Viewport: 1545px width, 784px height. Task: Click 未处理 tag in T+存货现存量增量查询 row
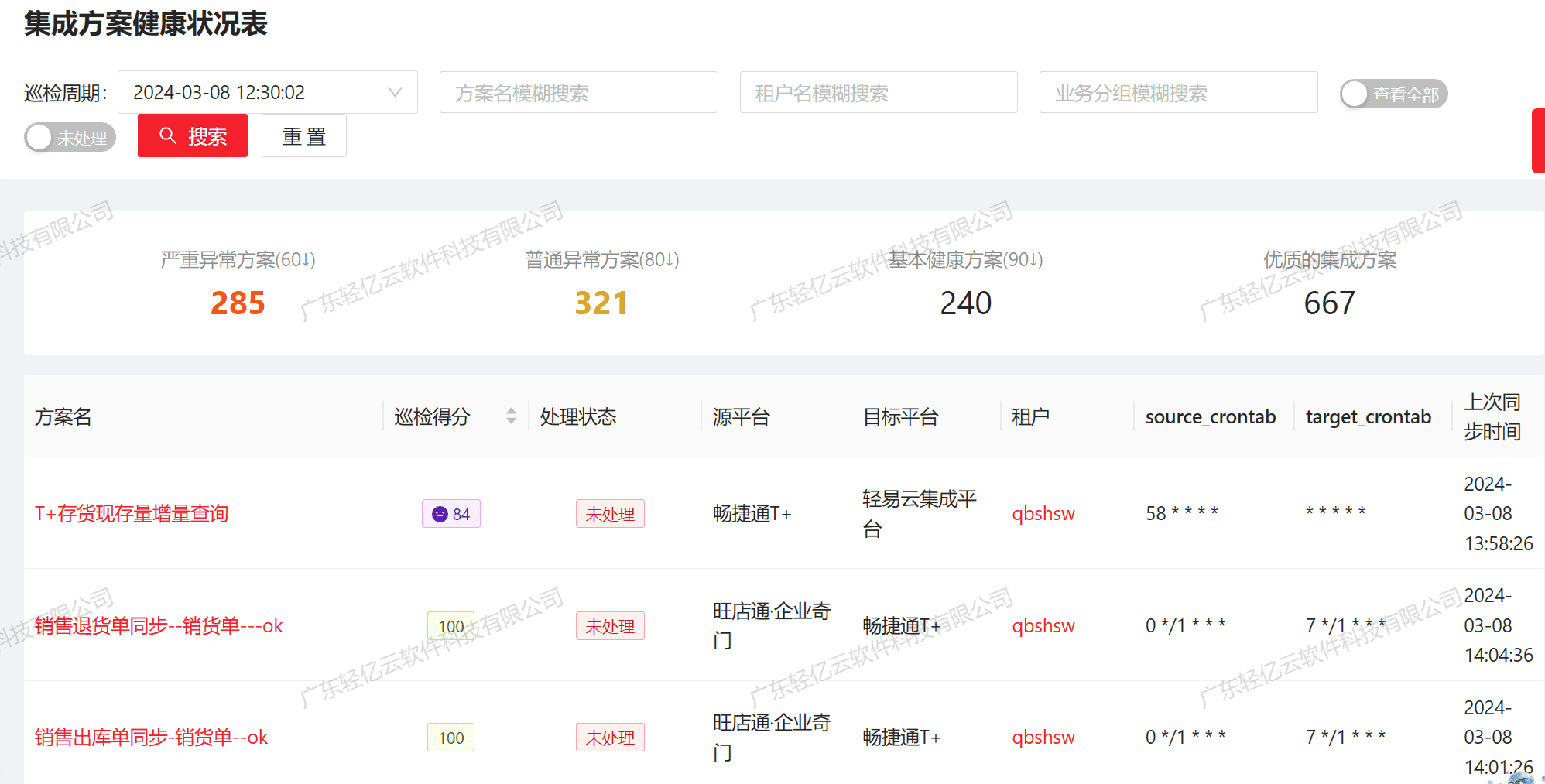tap(610, 514)
